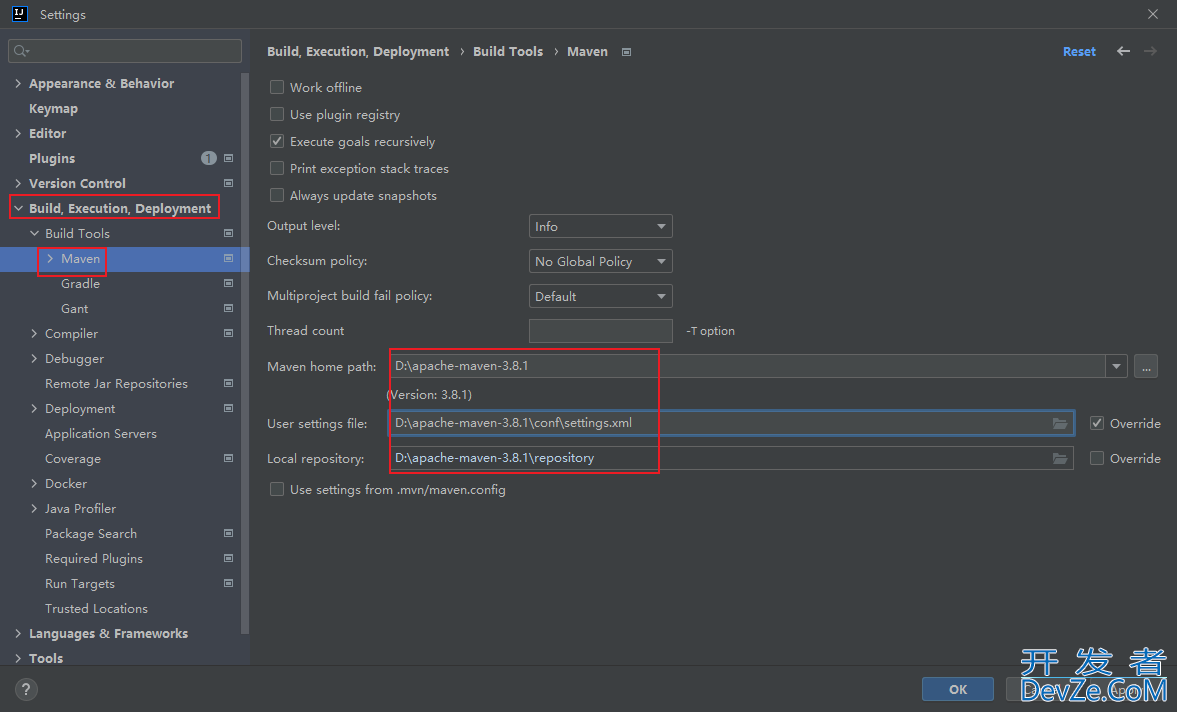The width and height of the screenshot is (1177, 712).
Task: Click the settings tree vertical scrollbar
Action: [245, 353]
